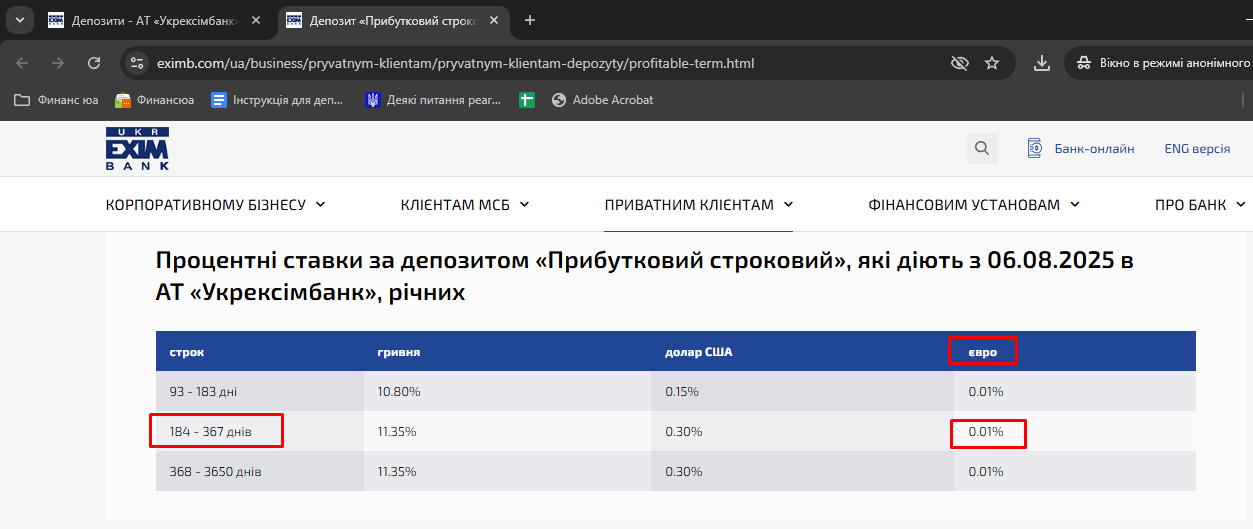1253x529 pixels.
Task: Open a new browser tab
Action: pyautogui.click(x=530, y=20)
